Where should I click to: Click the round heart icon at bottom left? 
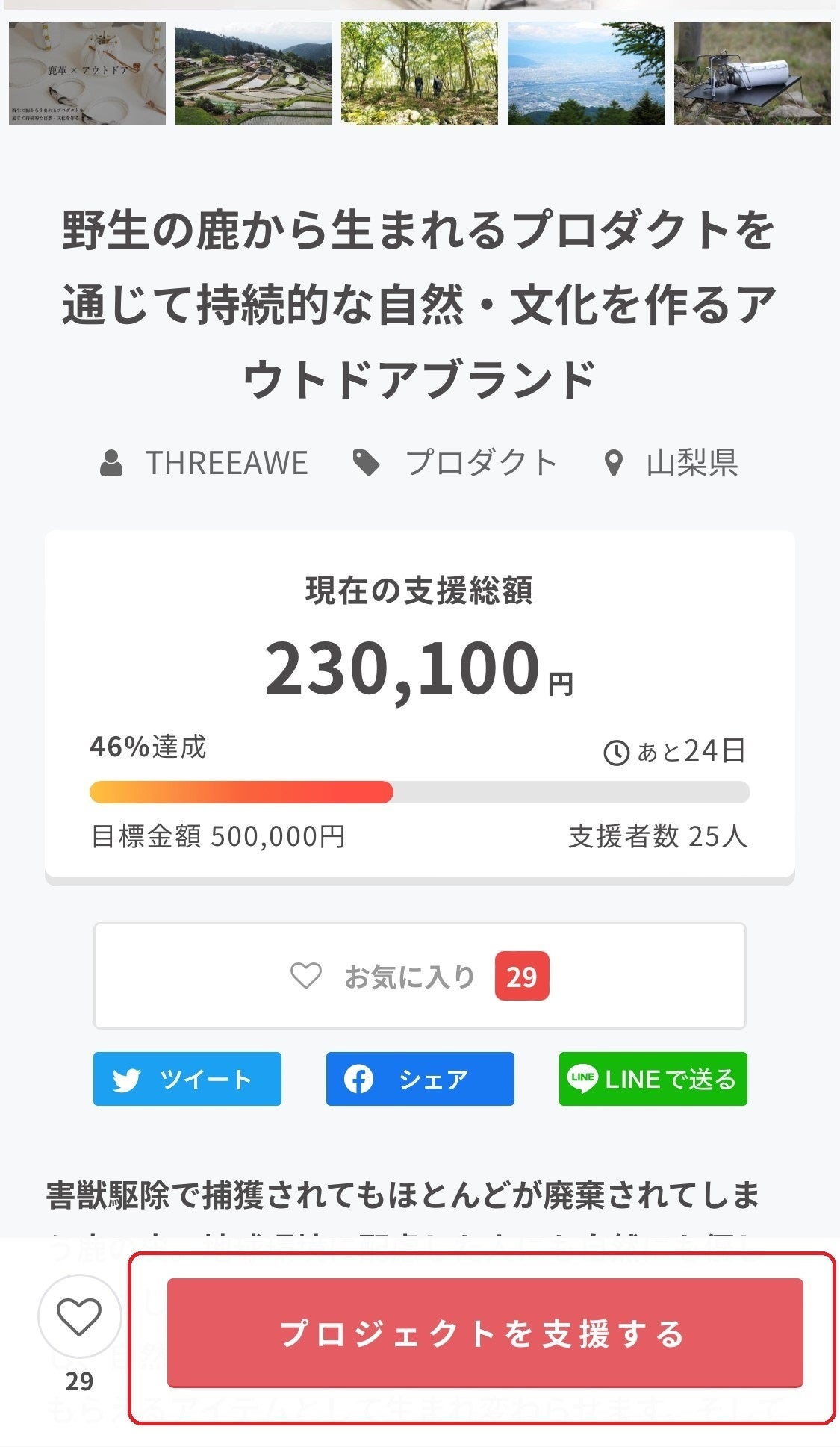(79, 1316)
